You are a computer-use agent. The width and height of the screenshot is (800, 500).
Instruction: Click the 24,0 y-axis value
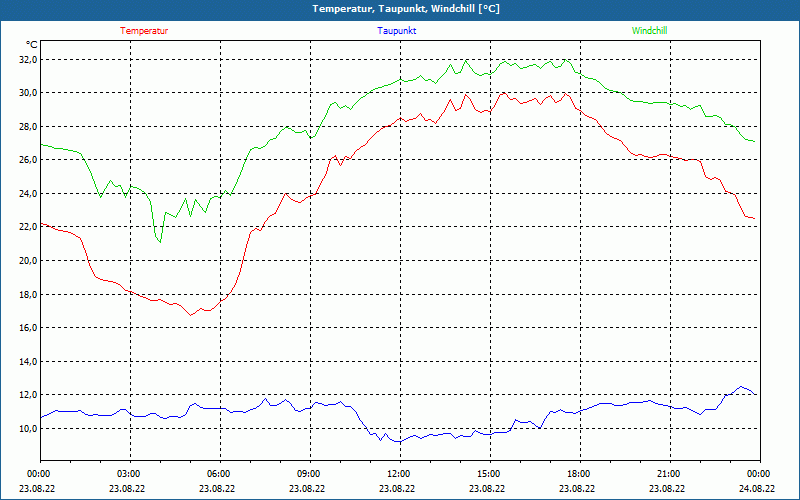(29, 193)
